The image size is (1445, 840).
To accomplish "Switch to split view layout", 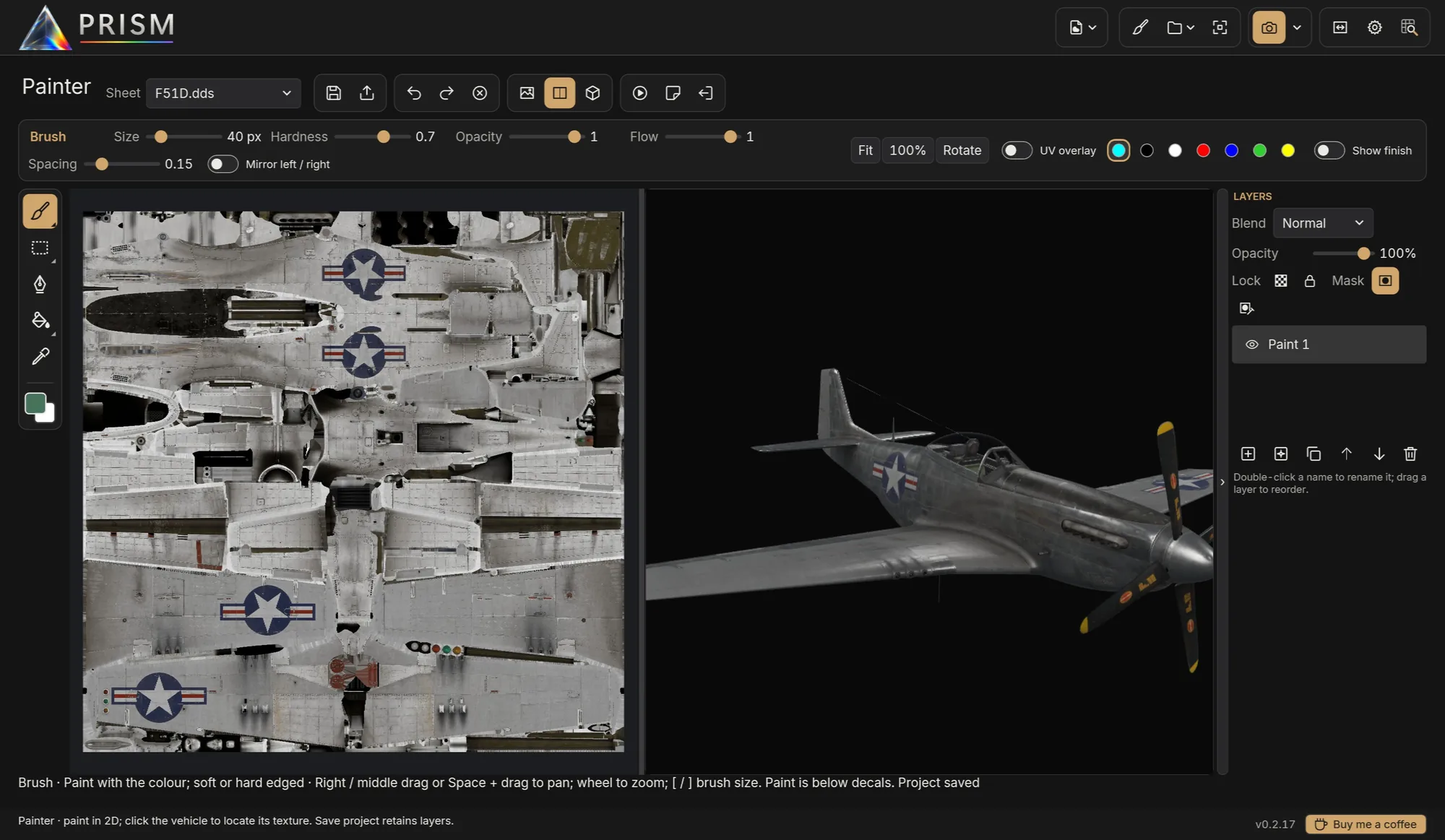I will coord(560,92).
